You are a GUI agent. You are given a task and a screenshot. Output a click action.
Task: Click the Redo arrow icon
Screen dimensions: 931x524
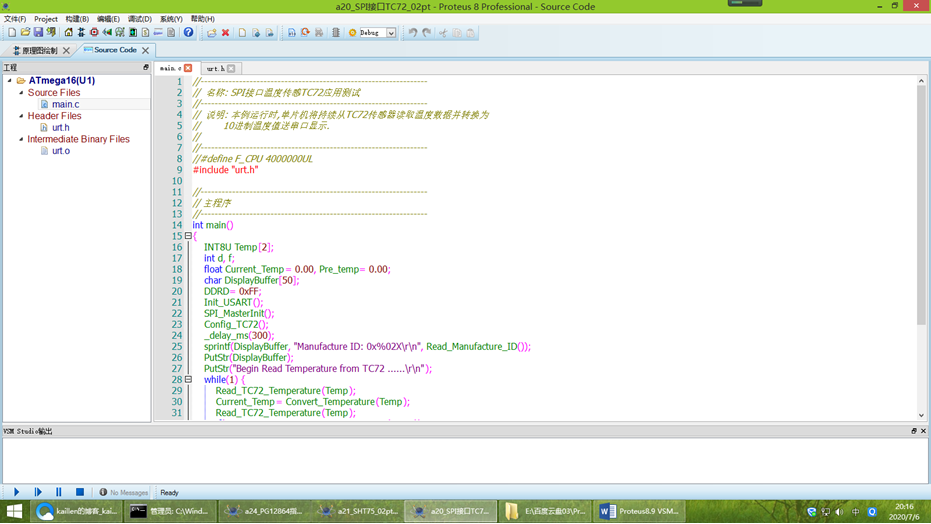[x=427, y=33]
